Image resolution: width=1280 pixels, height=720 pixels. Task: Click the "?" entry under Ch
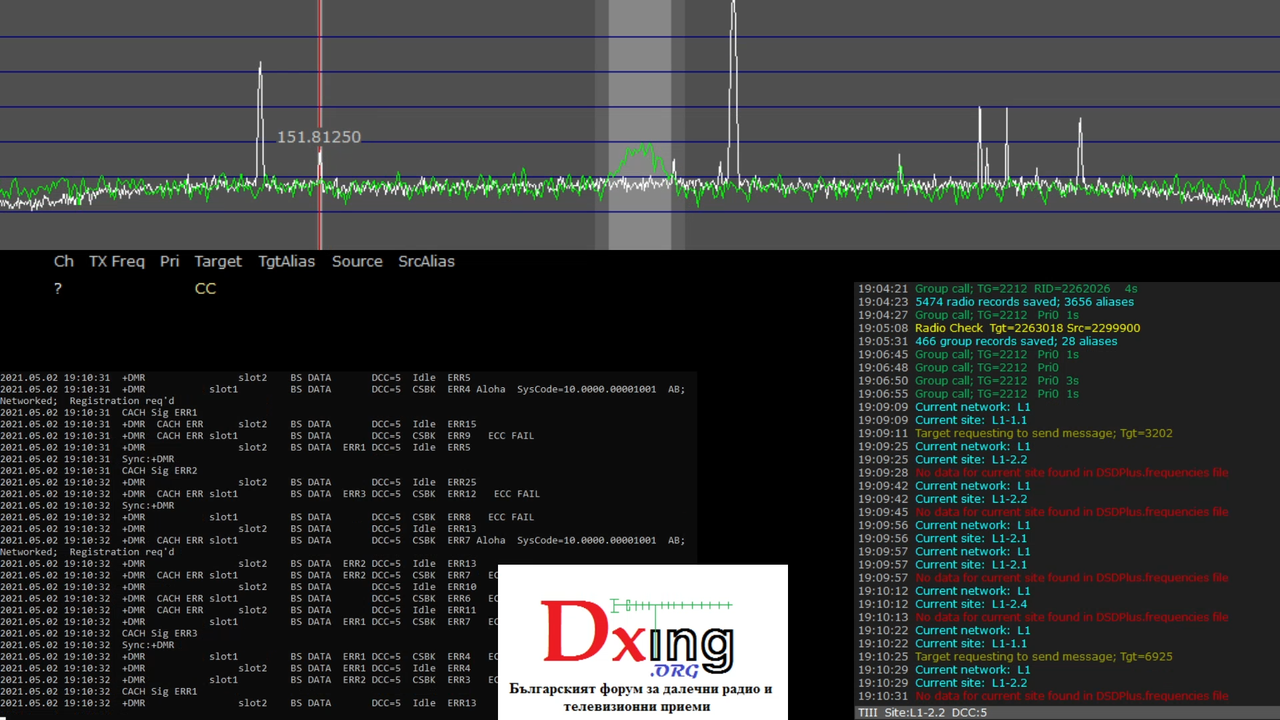coord(58,289)
